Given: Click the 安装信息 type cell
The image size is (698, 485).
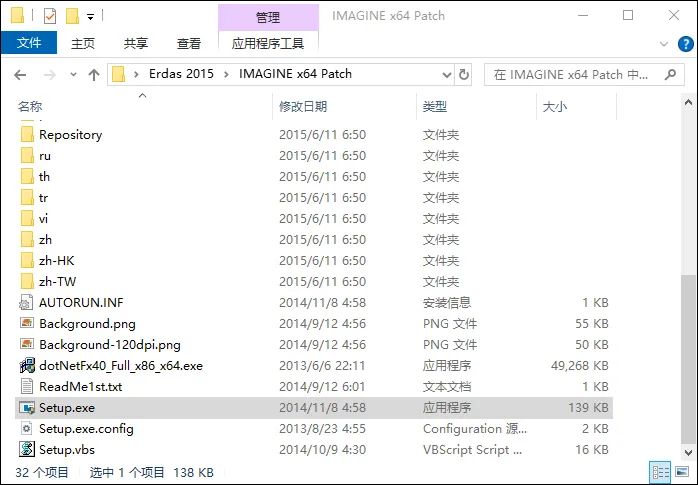Looking at the screenshot, I should [x=447, y=303].
